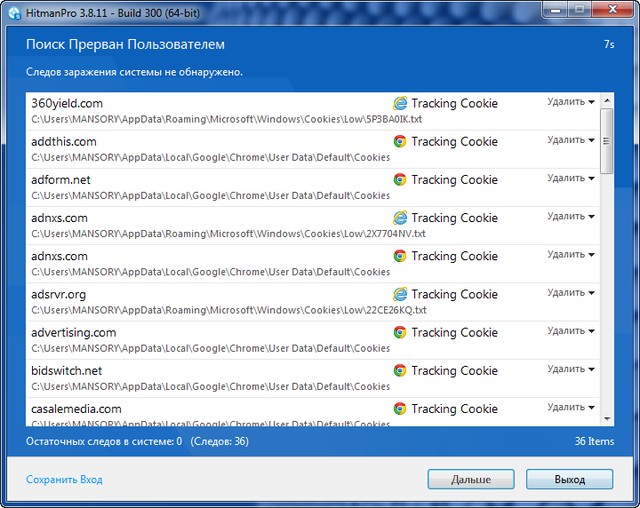Screen dimensions: 640x508
Task: Click the Chrome icon in adform.net row
Action: (400, 179)
